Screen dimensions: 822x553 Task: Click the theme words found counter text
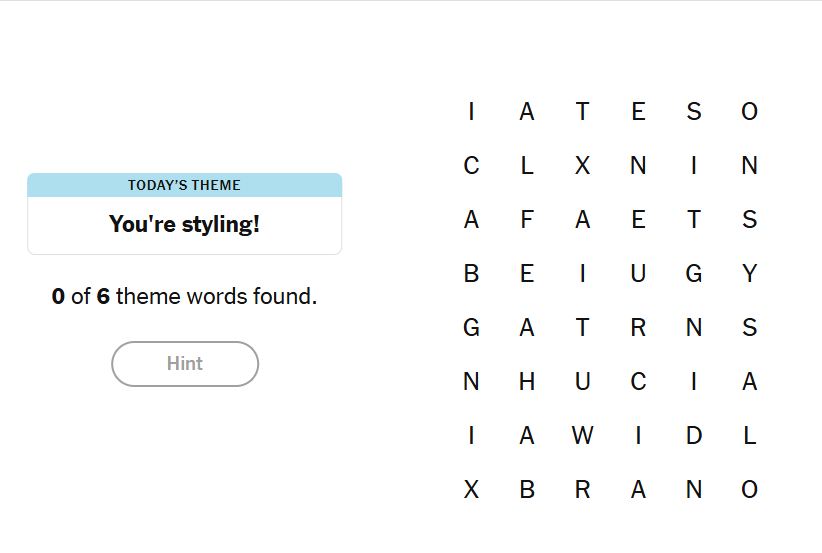click(184, 296)
